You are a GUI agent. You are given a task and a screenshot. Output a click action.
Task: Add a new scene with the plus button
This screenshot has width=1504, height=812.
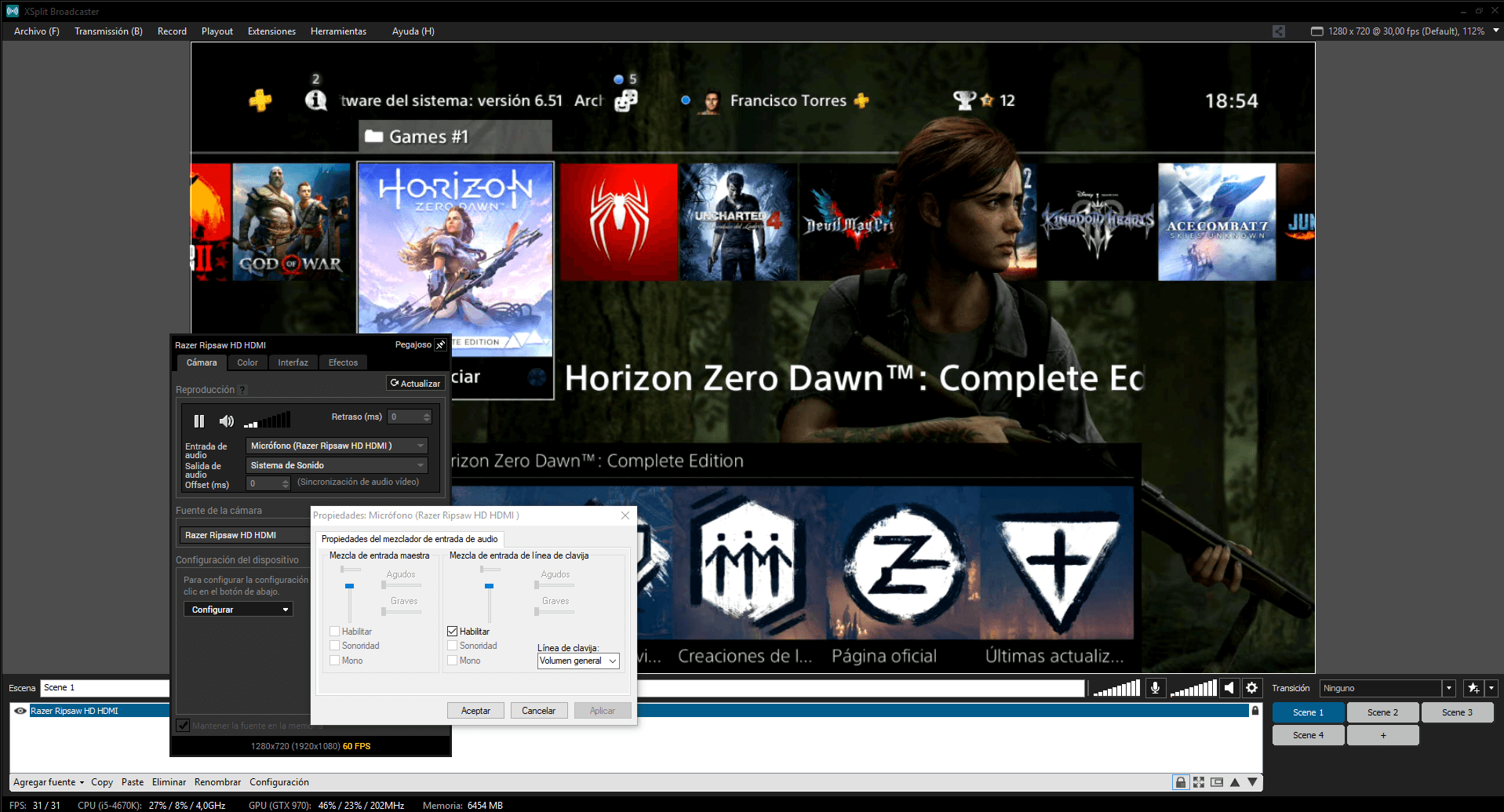point(1382,735)
